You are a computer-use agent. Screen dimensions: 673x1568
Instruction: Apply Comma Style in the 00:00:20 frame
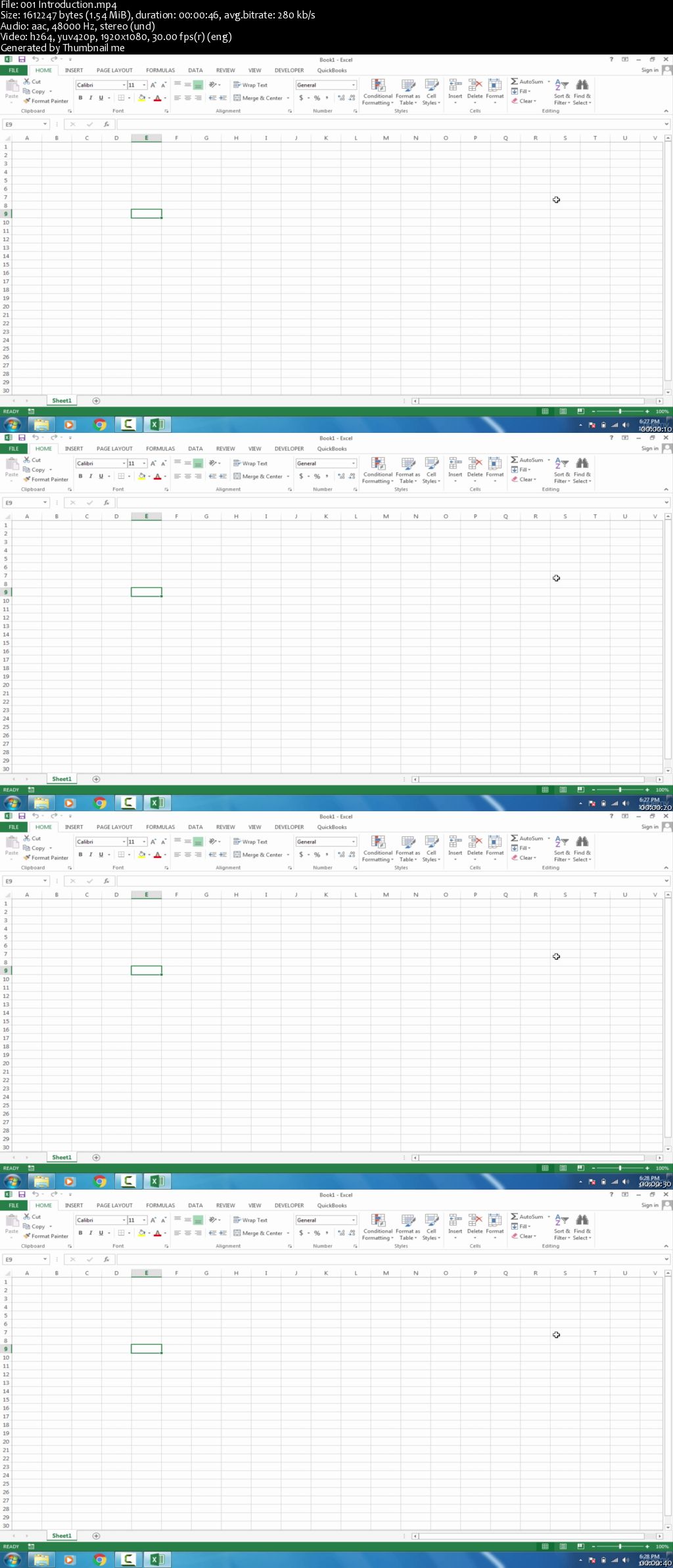(x=327, y=476)
